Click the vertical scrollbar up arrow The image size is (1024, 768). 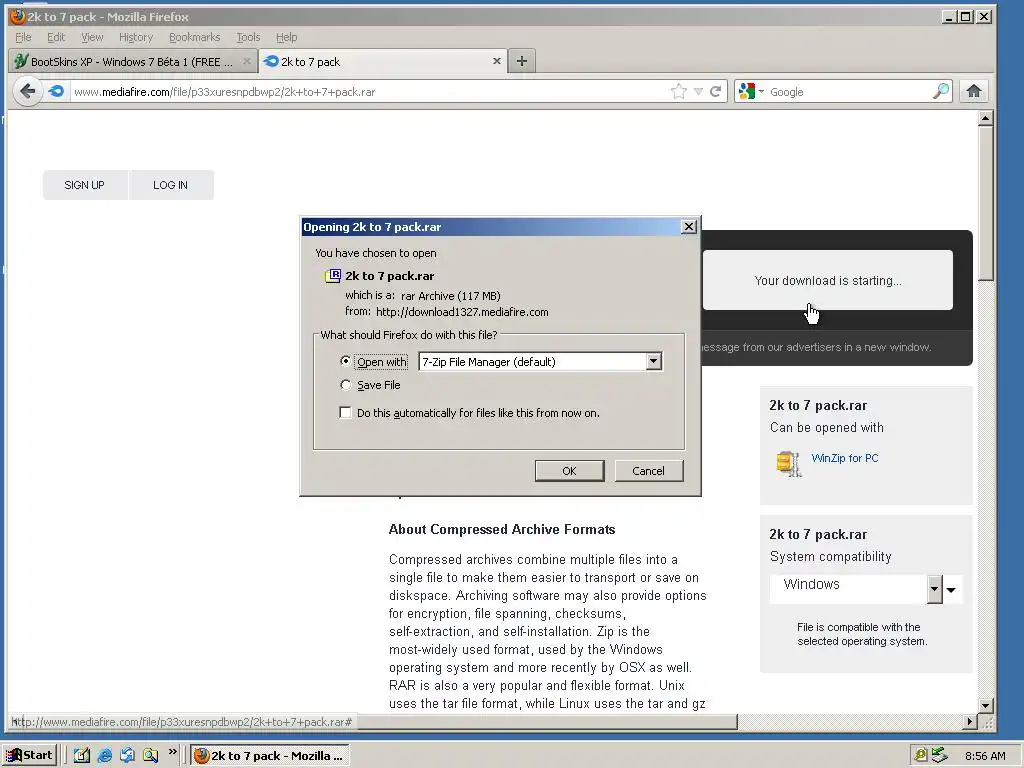tap(986, 118)
